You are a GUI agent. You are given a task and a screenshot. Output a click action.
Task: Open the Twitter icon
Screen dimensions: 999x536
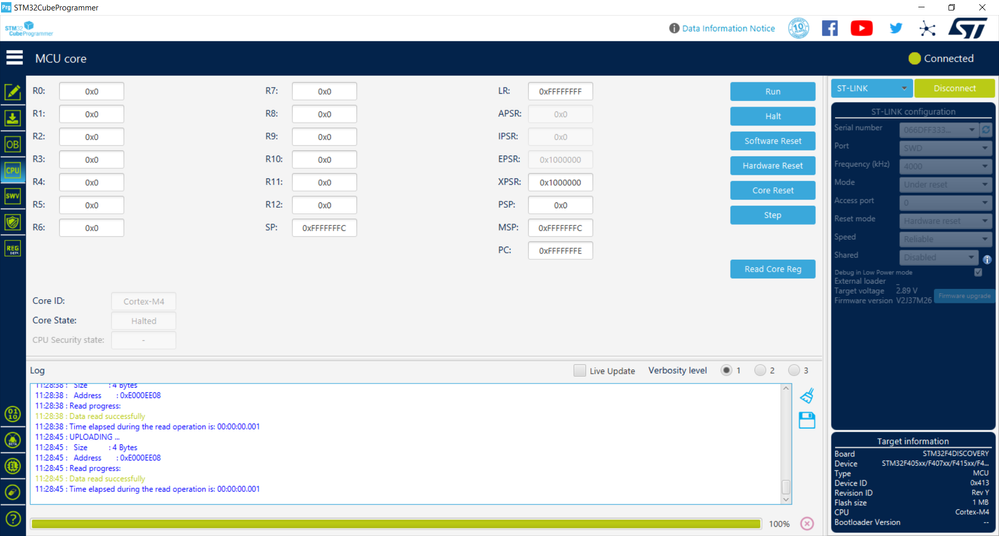pos(896,28)
